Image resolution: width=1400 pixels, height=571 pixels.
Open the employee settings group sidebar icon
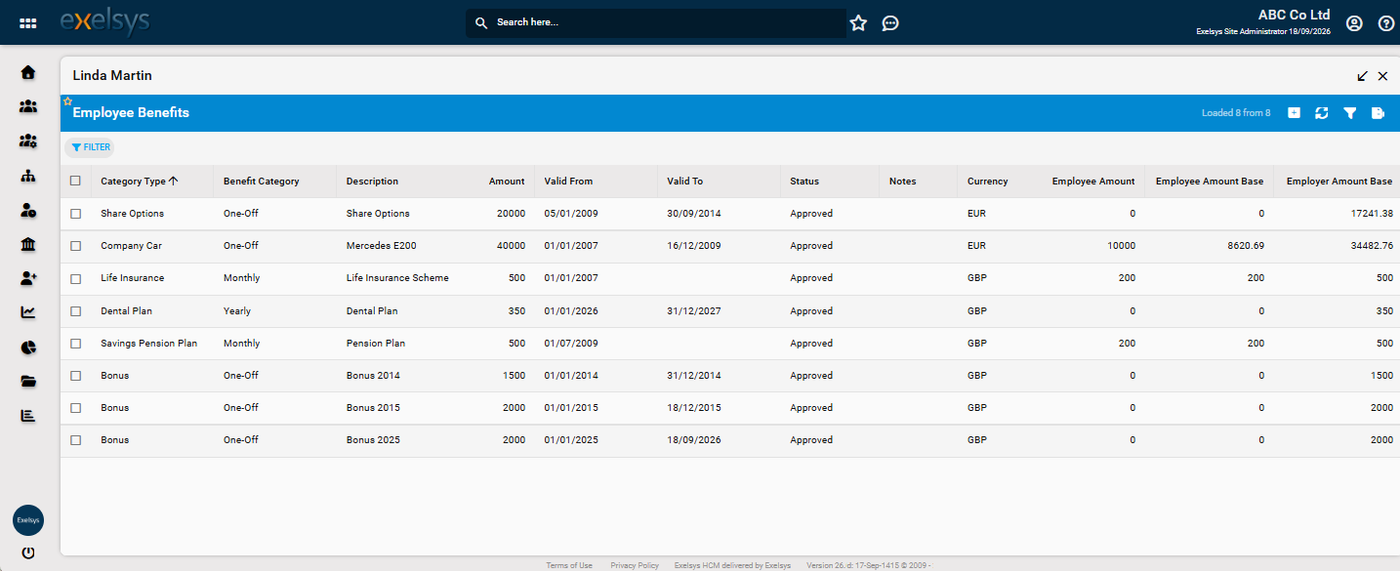[28, 141]
